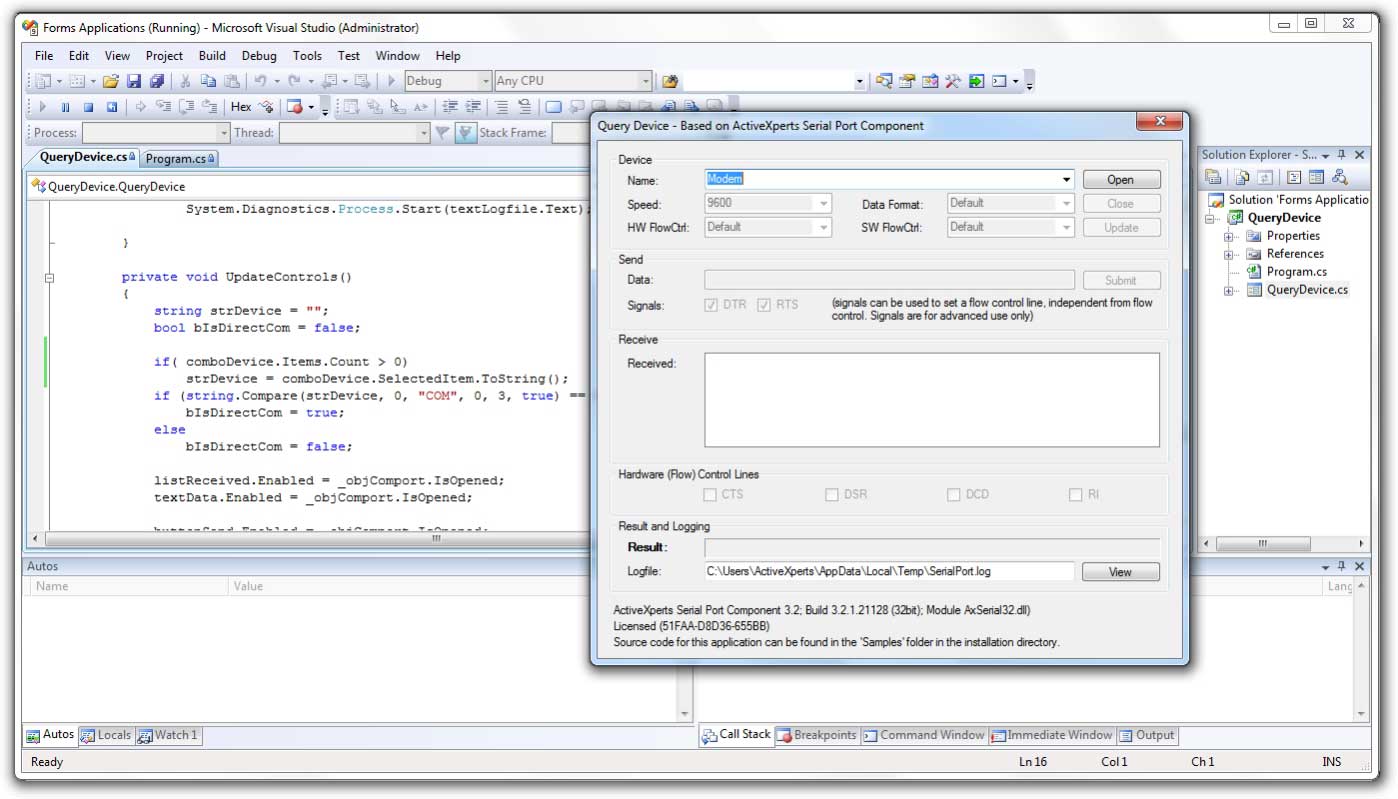Click View Class Diagram icon in Solution Explorer
The height and width of the screenshot is (799, 1398).
pyautogui.click(x=1339, y=178)
